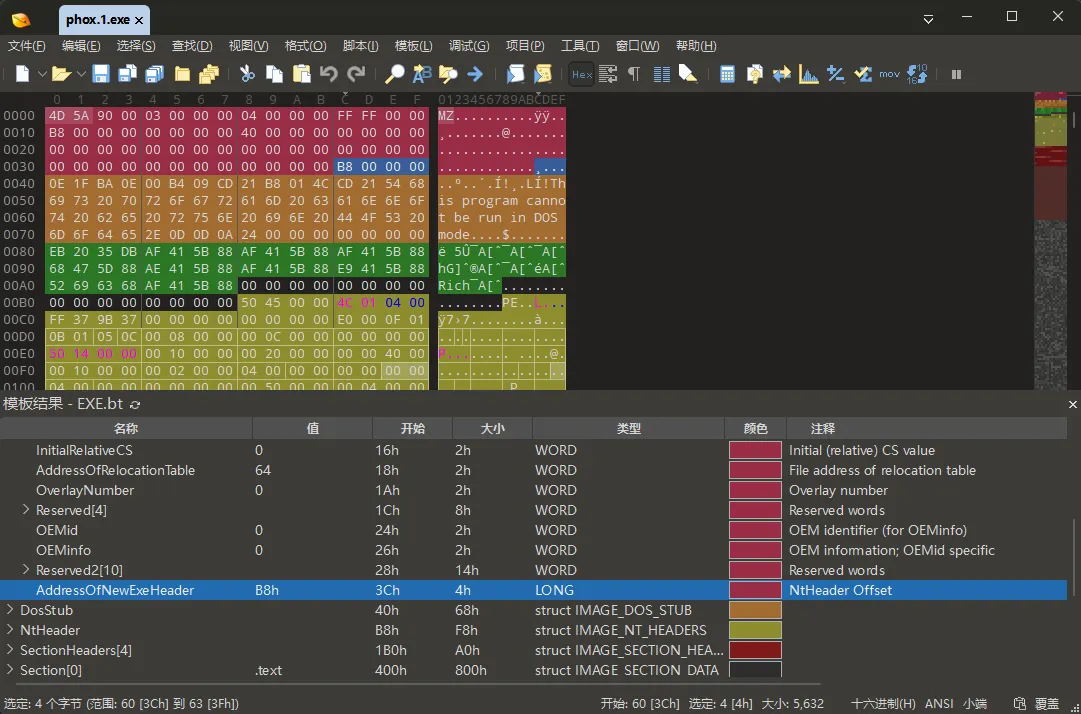Image resolution: width=1081 pixels, height=714 pixels.
Task: Click the DosStub orange color swatch
Action: click(x=756, y=610)
